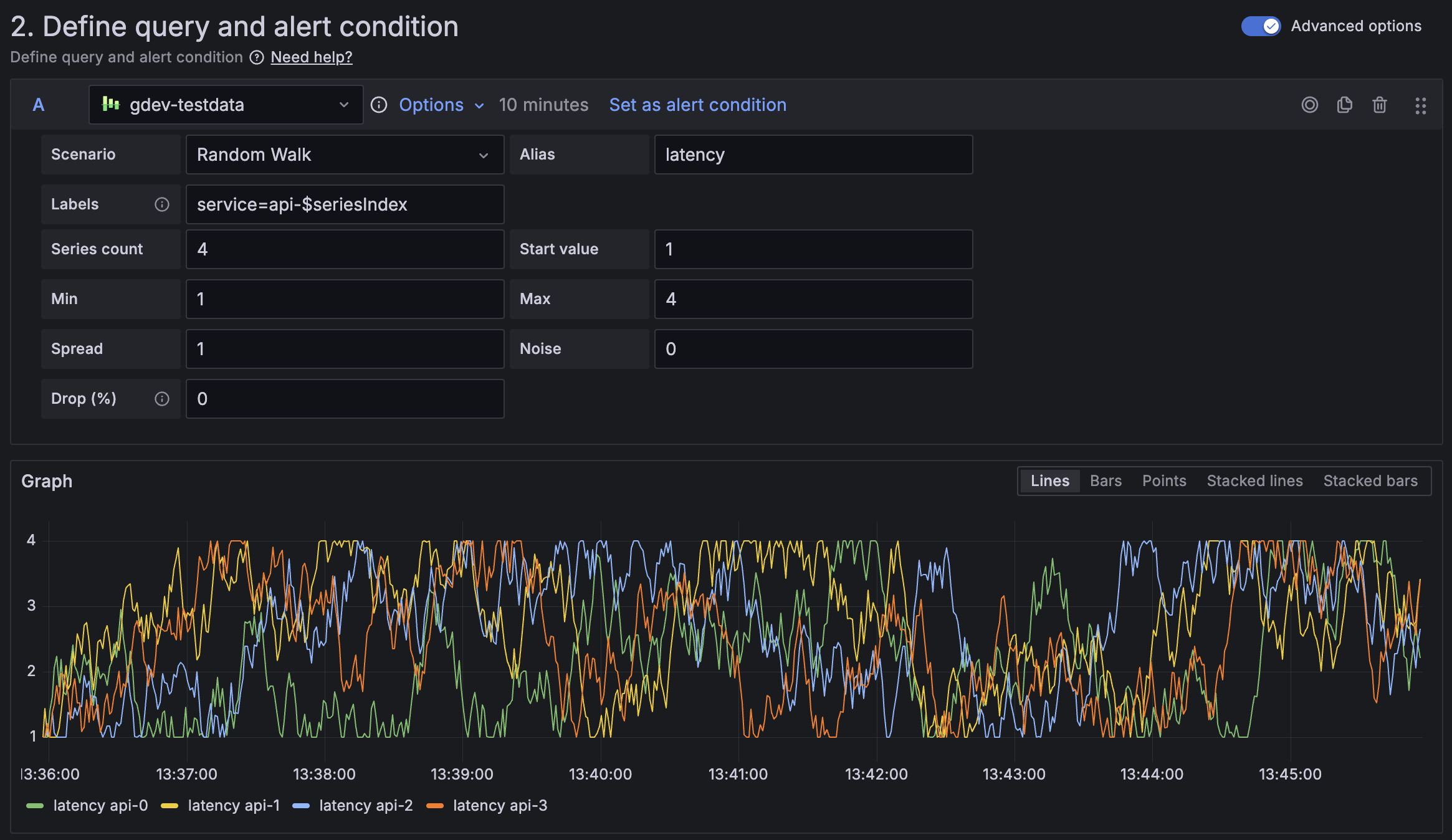Viewport: 1452px width, 840px height.
Task: Click the gdev-testdata datasource bar-chart icon
Action: point(111,104)
